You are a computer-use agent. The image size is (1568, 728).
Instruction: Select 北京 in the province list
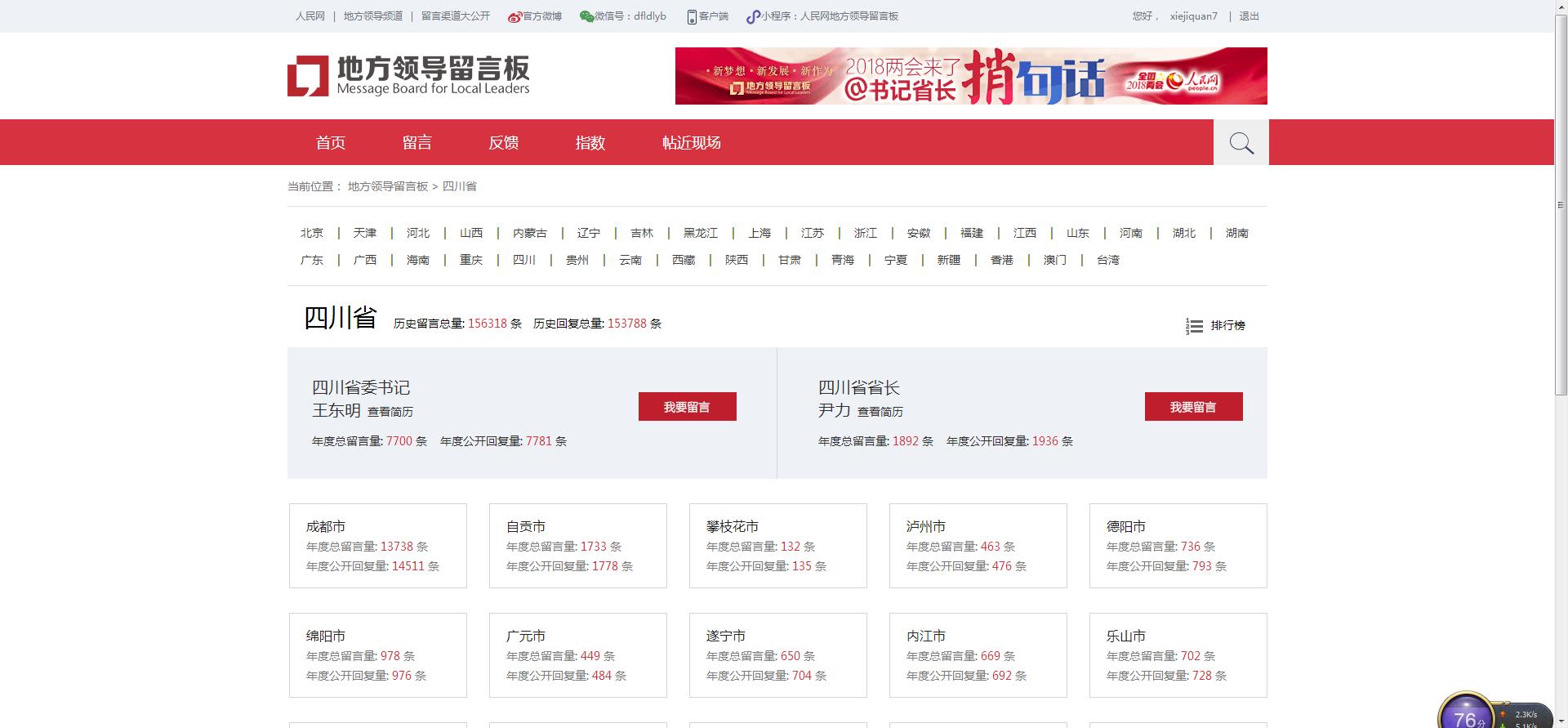(x=311, y=233)
